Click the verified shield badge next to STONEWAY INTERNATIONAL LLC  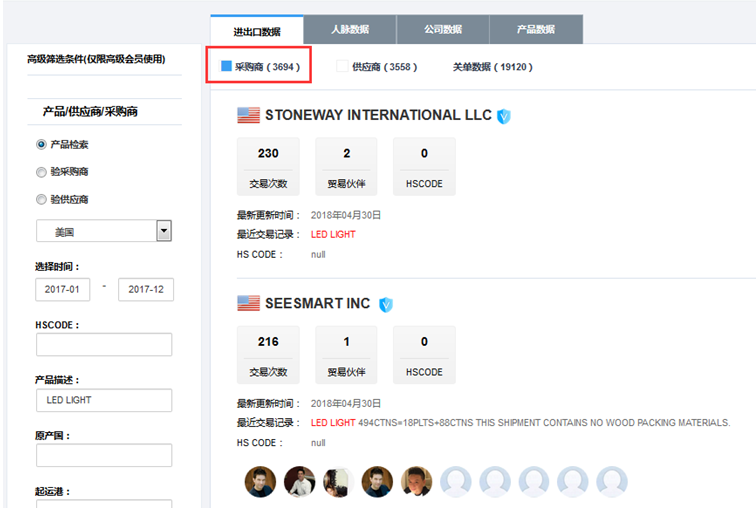(504, 116)
